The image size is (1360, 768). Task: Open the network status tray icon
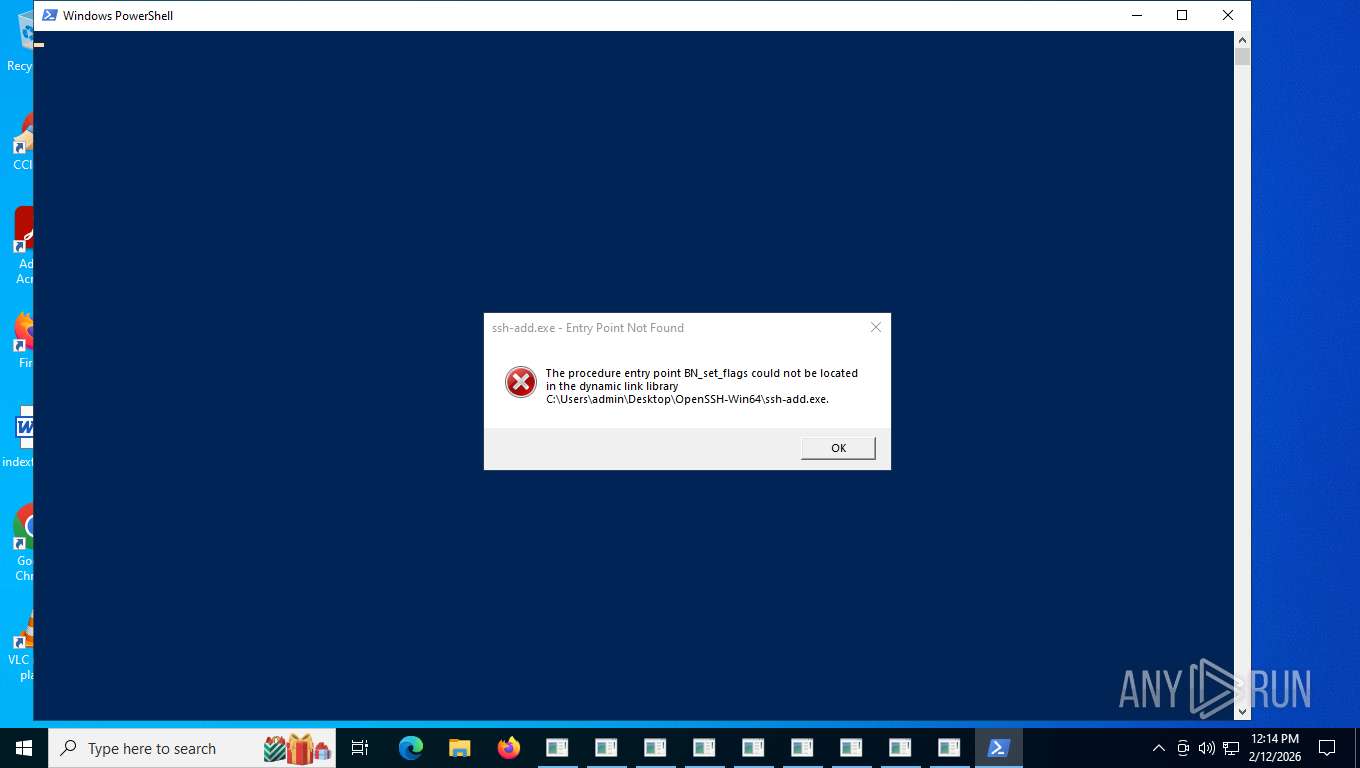point(1231,748)
